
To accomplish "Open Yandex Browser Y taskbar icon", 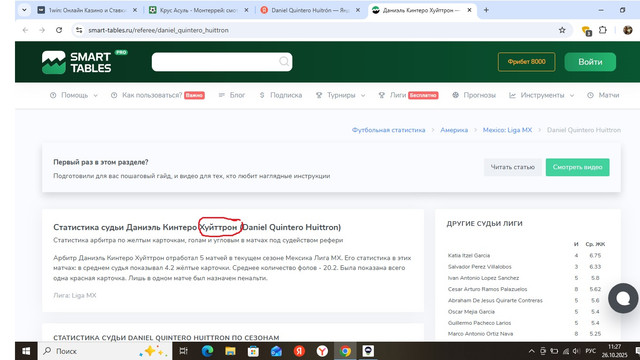I will point(322,351).
